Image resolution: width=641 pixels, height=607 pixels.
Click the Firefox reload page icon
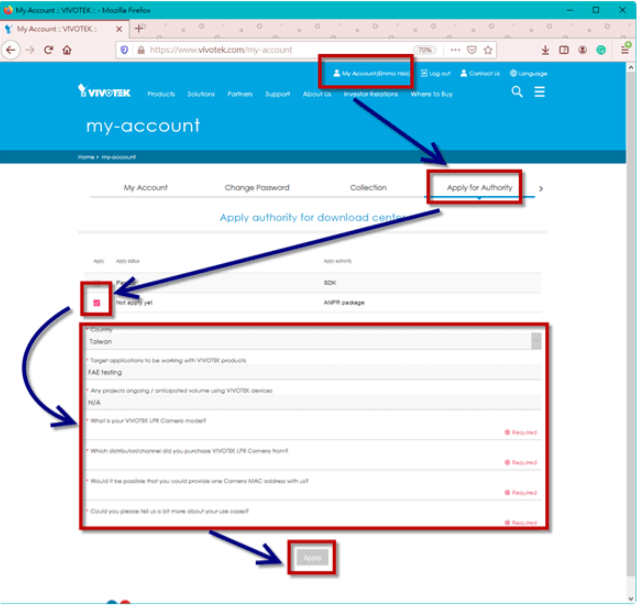(48, 49)
